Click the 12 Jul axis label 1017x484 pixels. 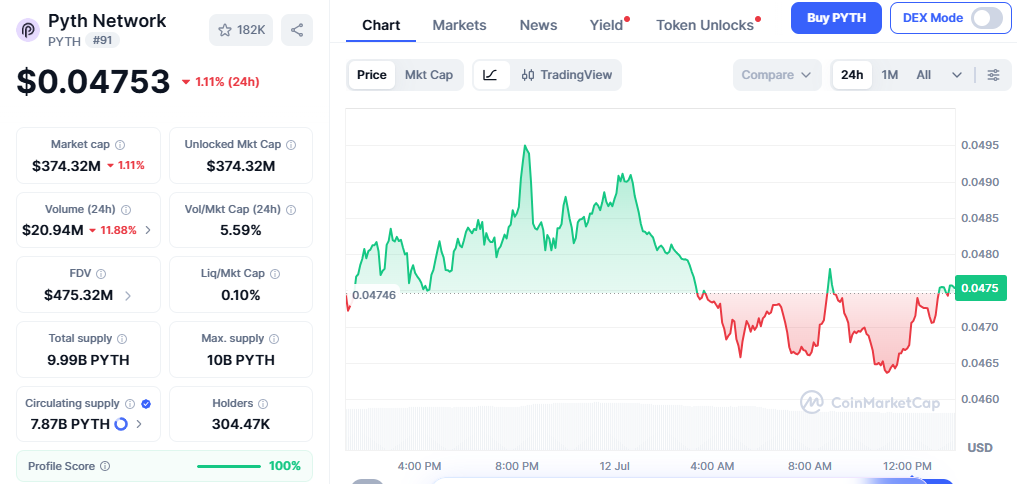(x=614, y=466)
